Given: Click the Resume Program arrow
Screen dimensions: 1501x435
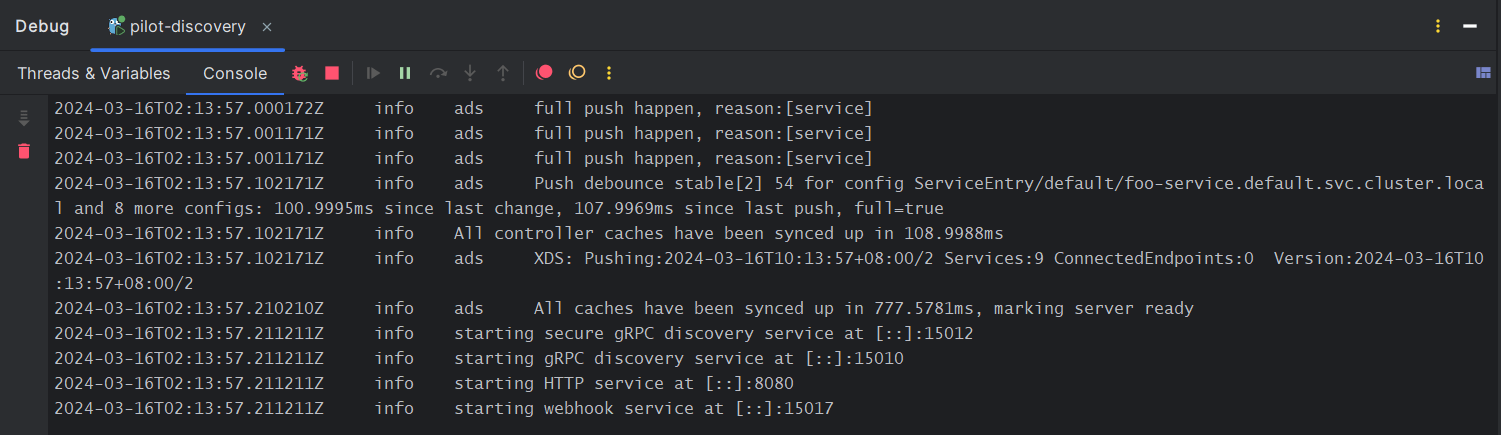Looking at the screenshot, I should click(373, 73).
